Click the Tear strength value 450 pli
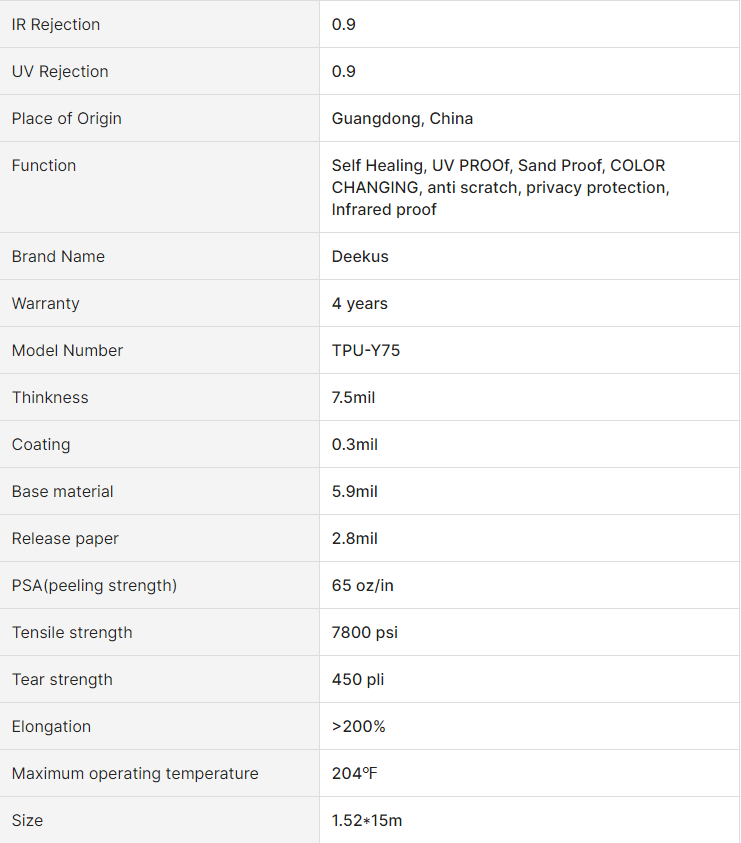 [x=358, y=679]
